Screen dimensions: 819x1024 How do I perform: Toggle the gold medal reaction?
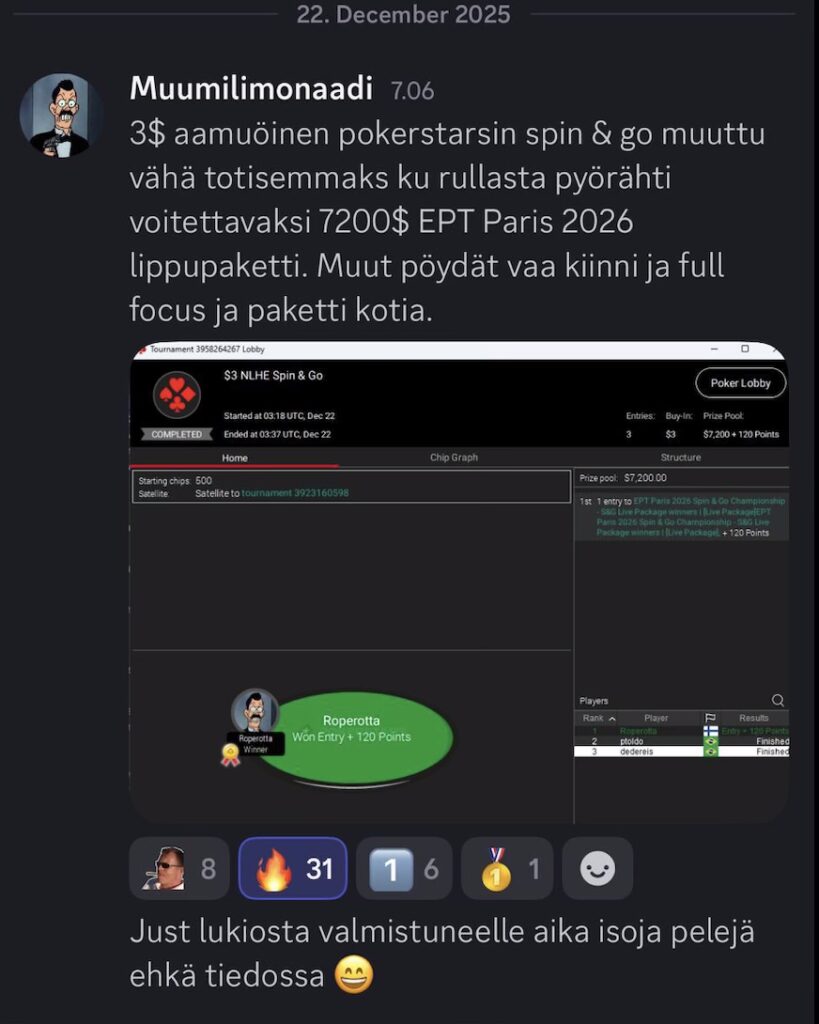coord(507,869)
